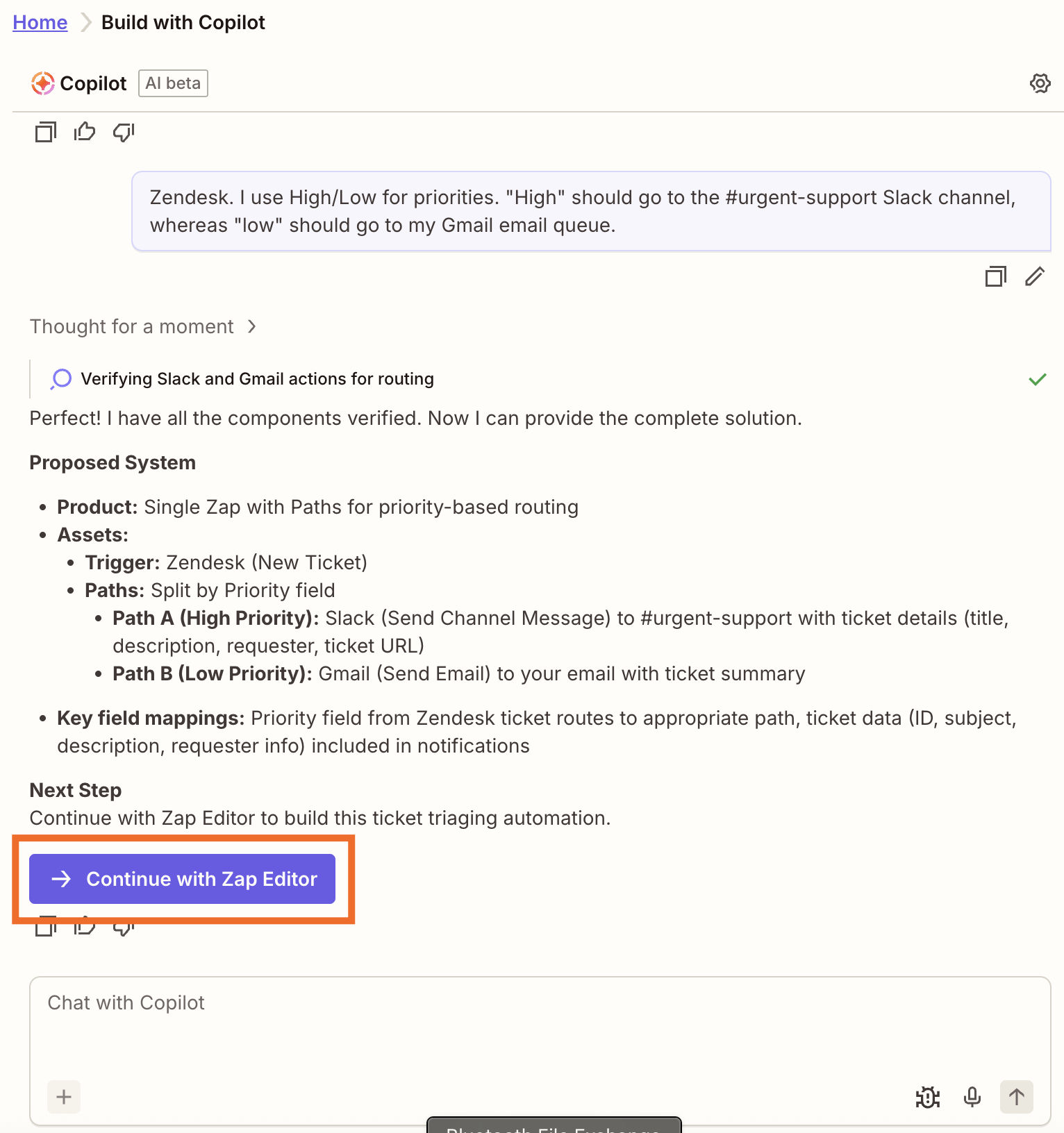The image size is (1064, 1133).
Task: Open the bug report icon
Action: click(928, 1097)
